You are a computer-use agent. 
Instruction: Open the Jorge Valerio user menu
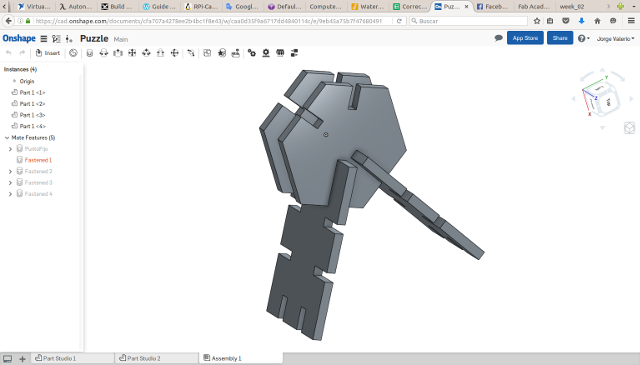click(x=616, y=39)
